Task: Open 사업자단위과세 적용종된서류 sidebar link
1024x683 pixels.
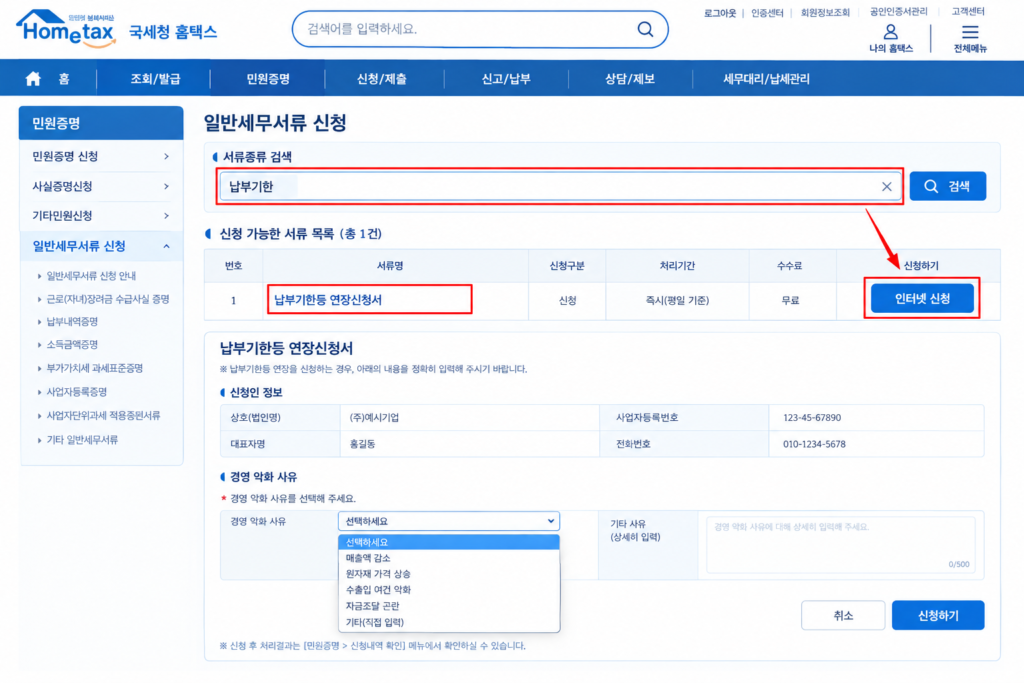Action: pyautogui.click(x=103, y=415)
